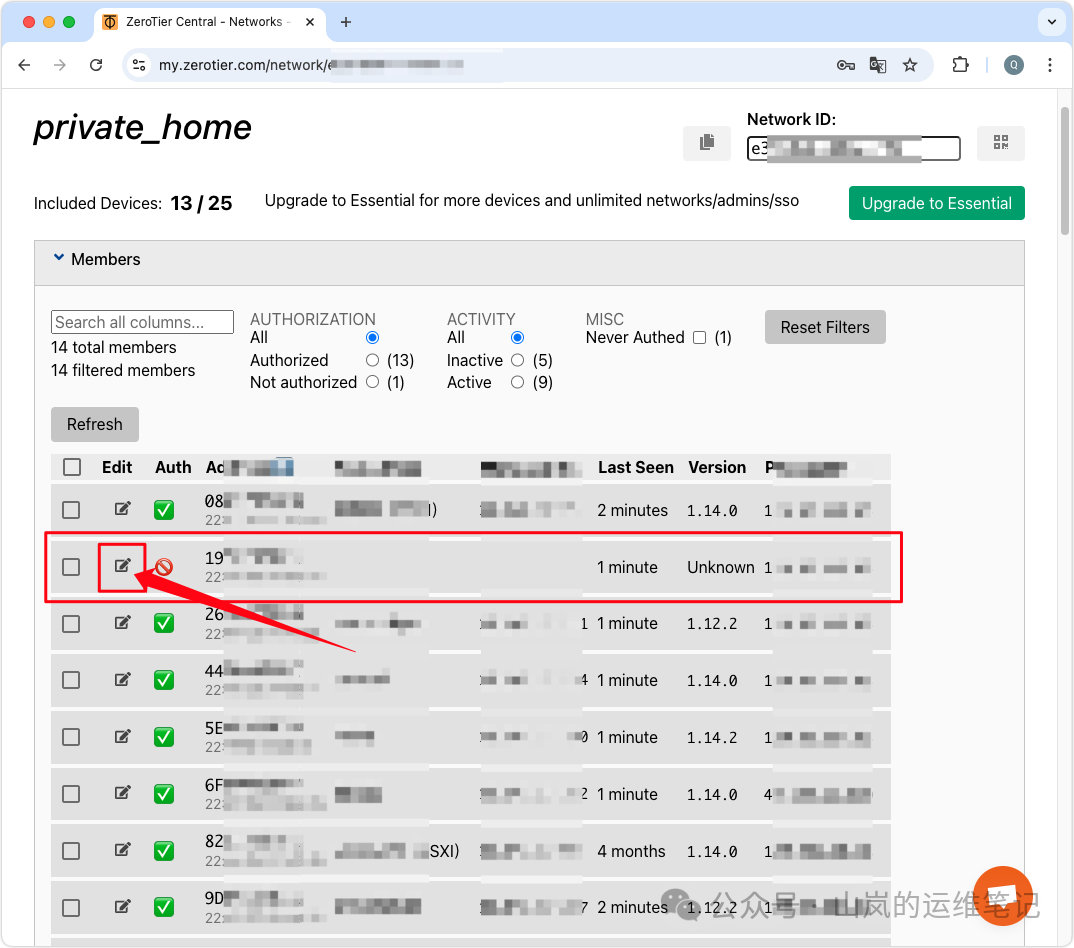
Task: Open the QR code icon button
Action: click(x=1000, y=143)
